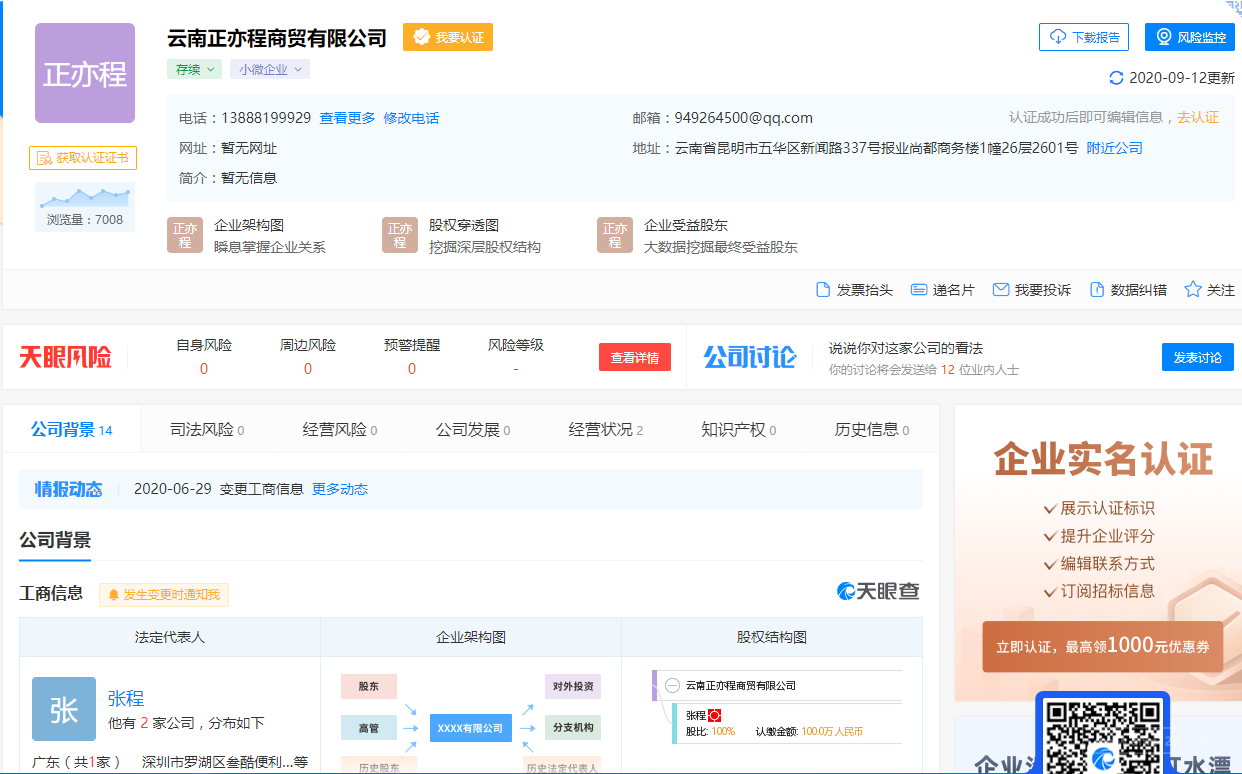The height and width of the screenshot is (774, 1242).
Task: Click 风险监控 monitoring button
Action: click(1190, 37)
